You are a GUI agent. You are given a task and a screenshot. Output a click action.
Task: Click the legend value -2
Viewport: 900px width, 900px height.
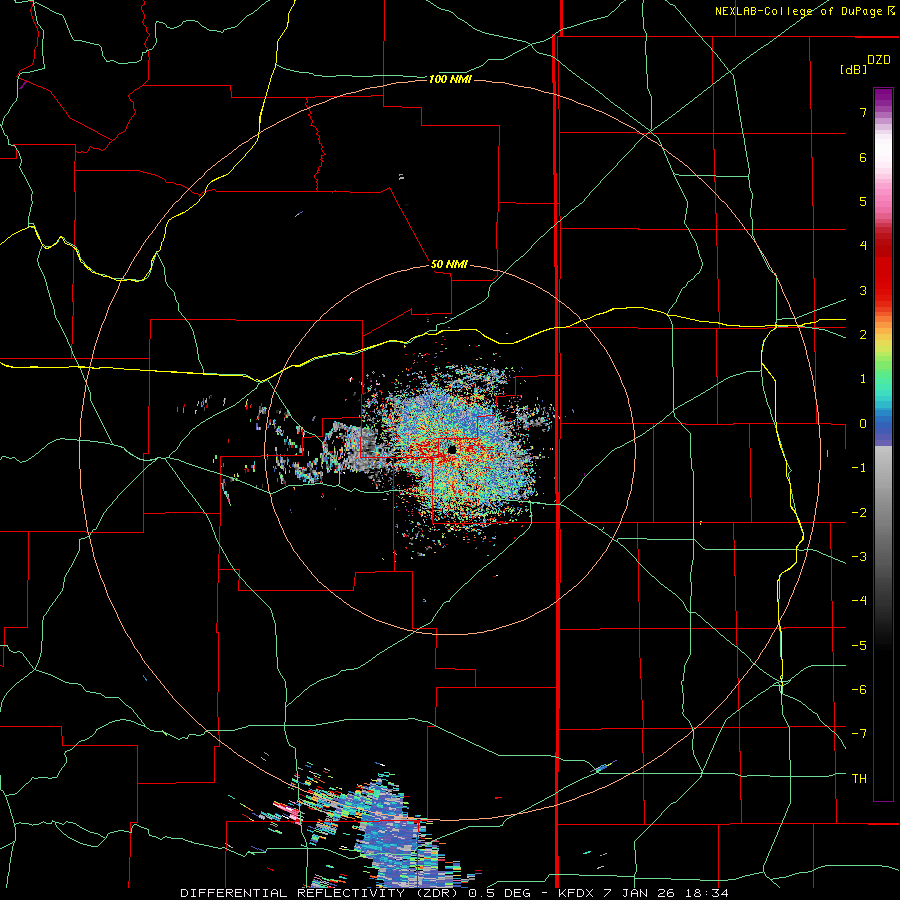859,513
